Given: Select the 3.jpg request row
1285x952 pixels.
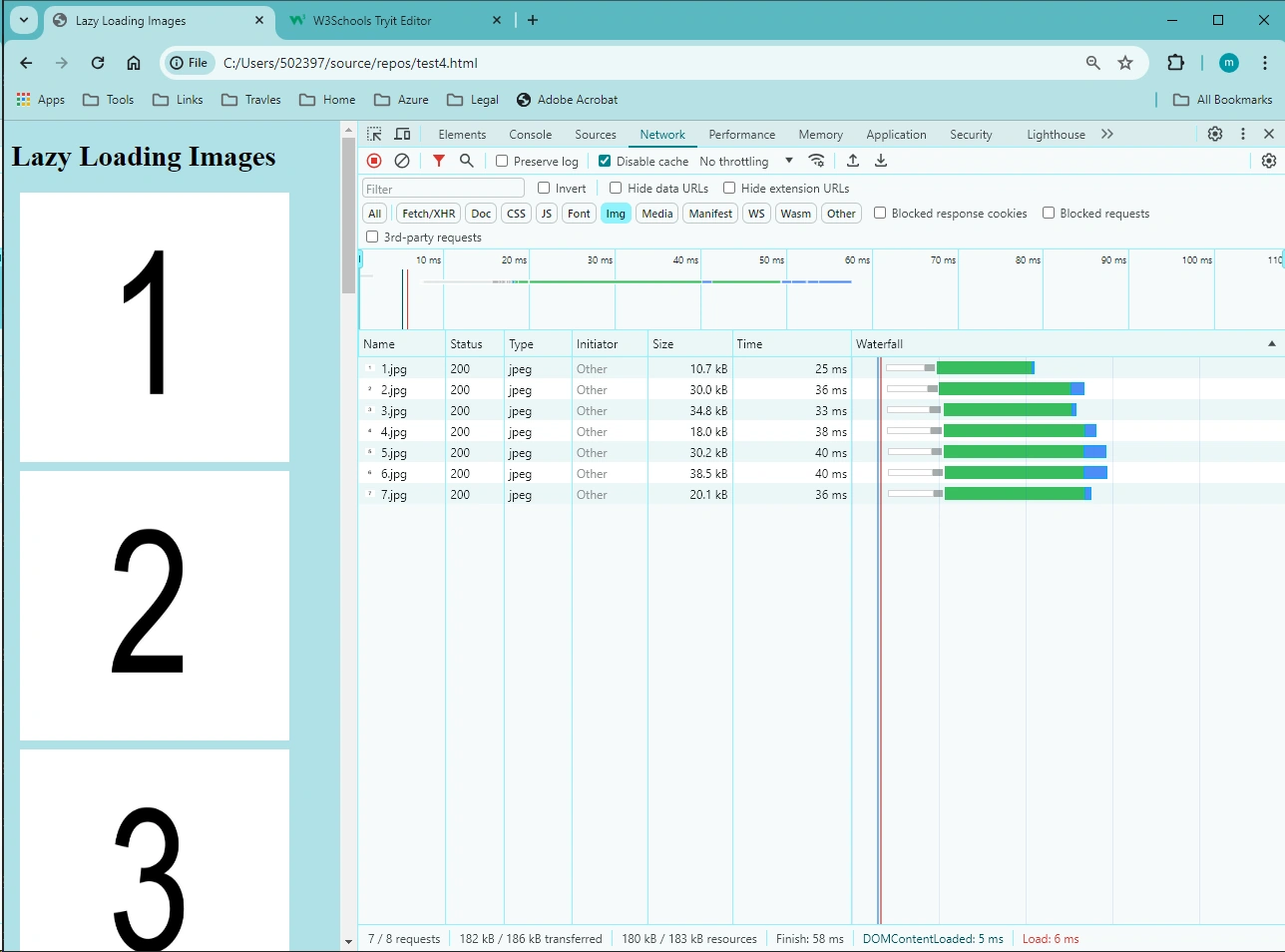Looking at the screenshot, I should 605,411.
